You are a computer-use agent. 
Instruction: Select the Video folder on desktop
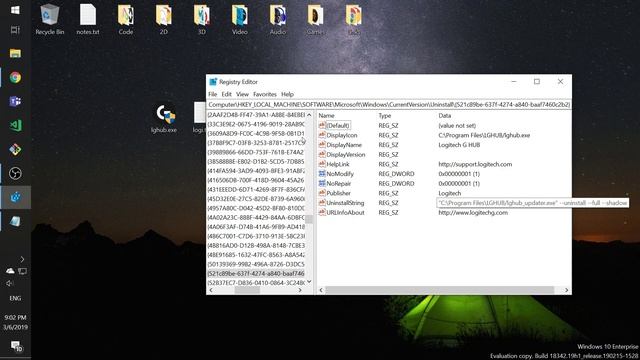tap(240, 19)
